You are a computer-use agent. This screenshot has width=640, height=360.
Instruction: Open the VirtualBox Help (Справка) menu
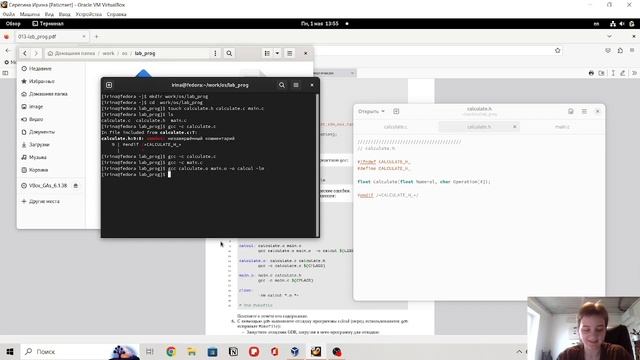[x=116, y=14]
